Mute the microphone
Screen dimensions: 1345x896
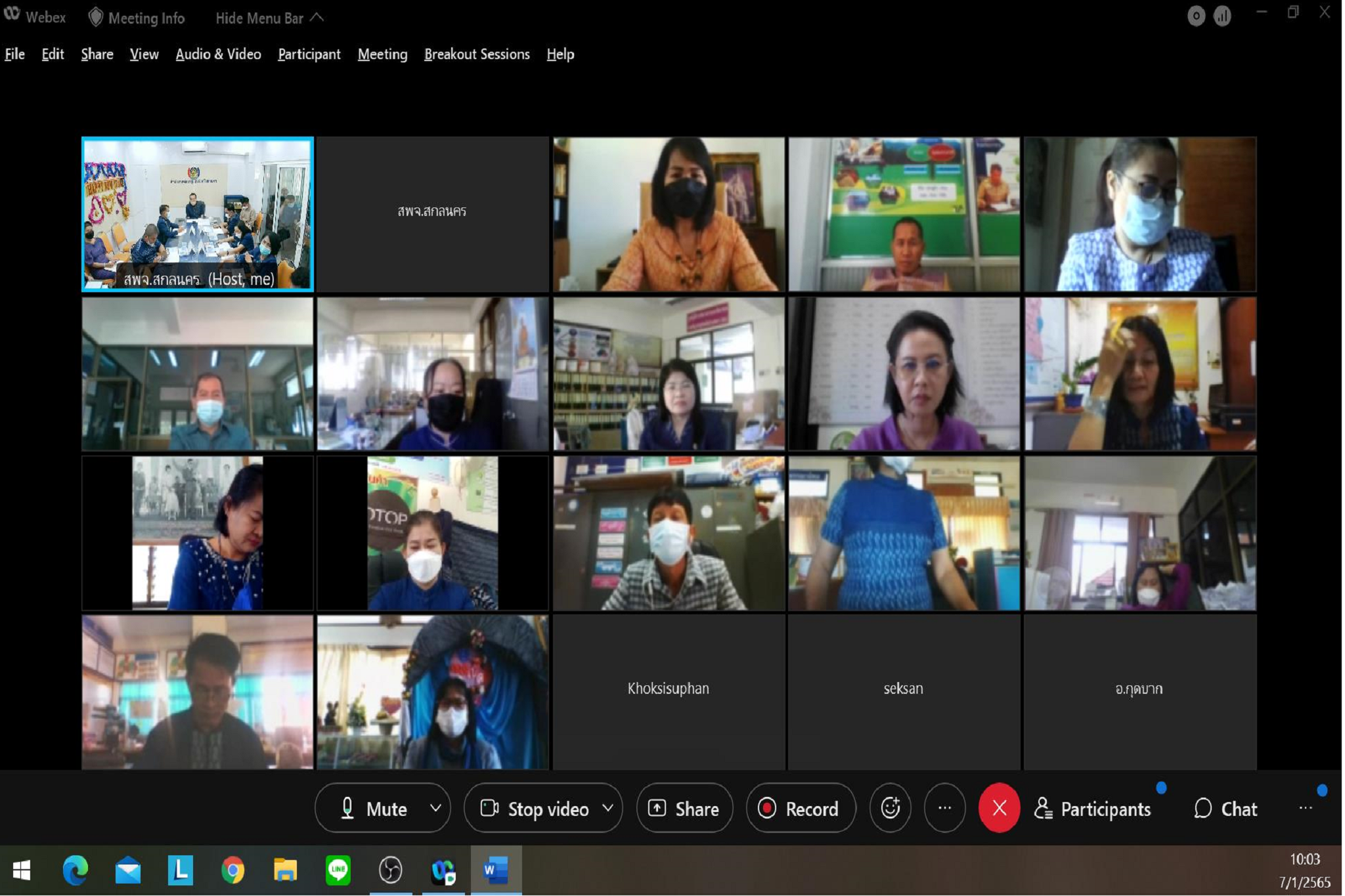(x=373, y=808)
